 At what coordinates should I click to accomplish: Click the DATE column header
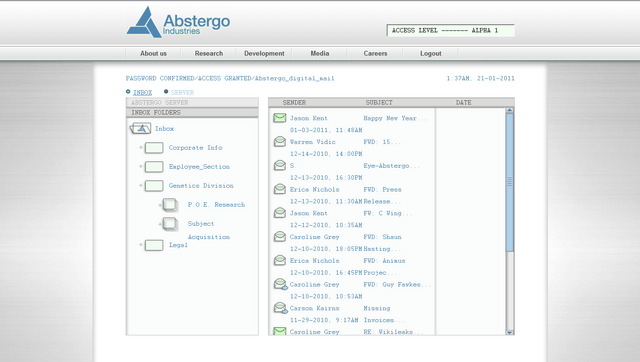(464, 103)
